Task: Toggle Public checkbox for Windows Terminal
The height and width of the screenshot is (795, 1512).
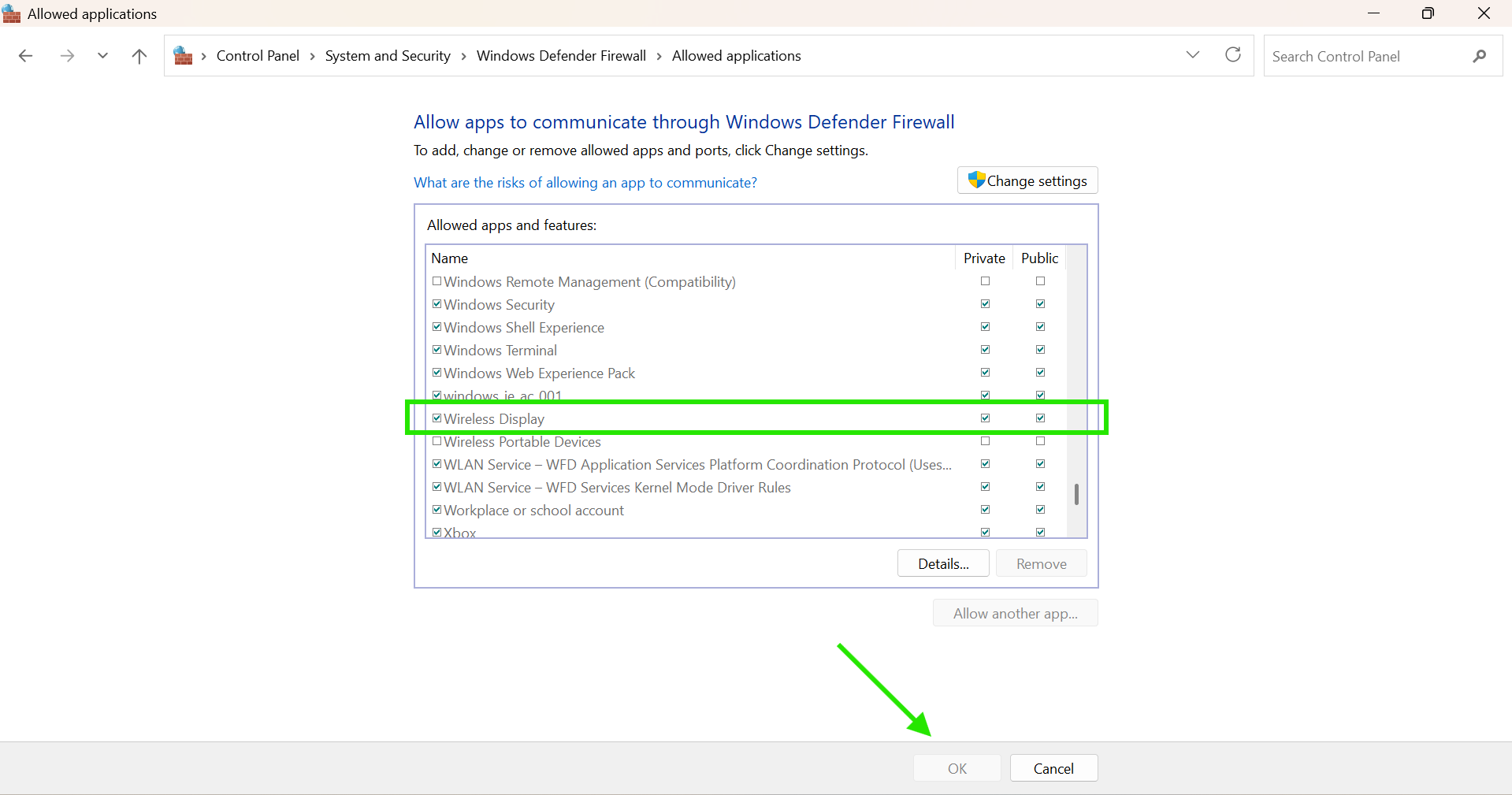Action: coord(1040,349)
